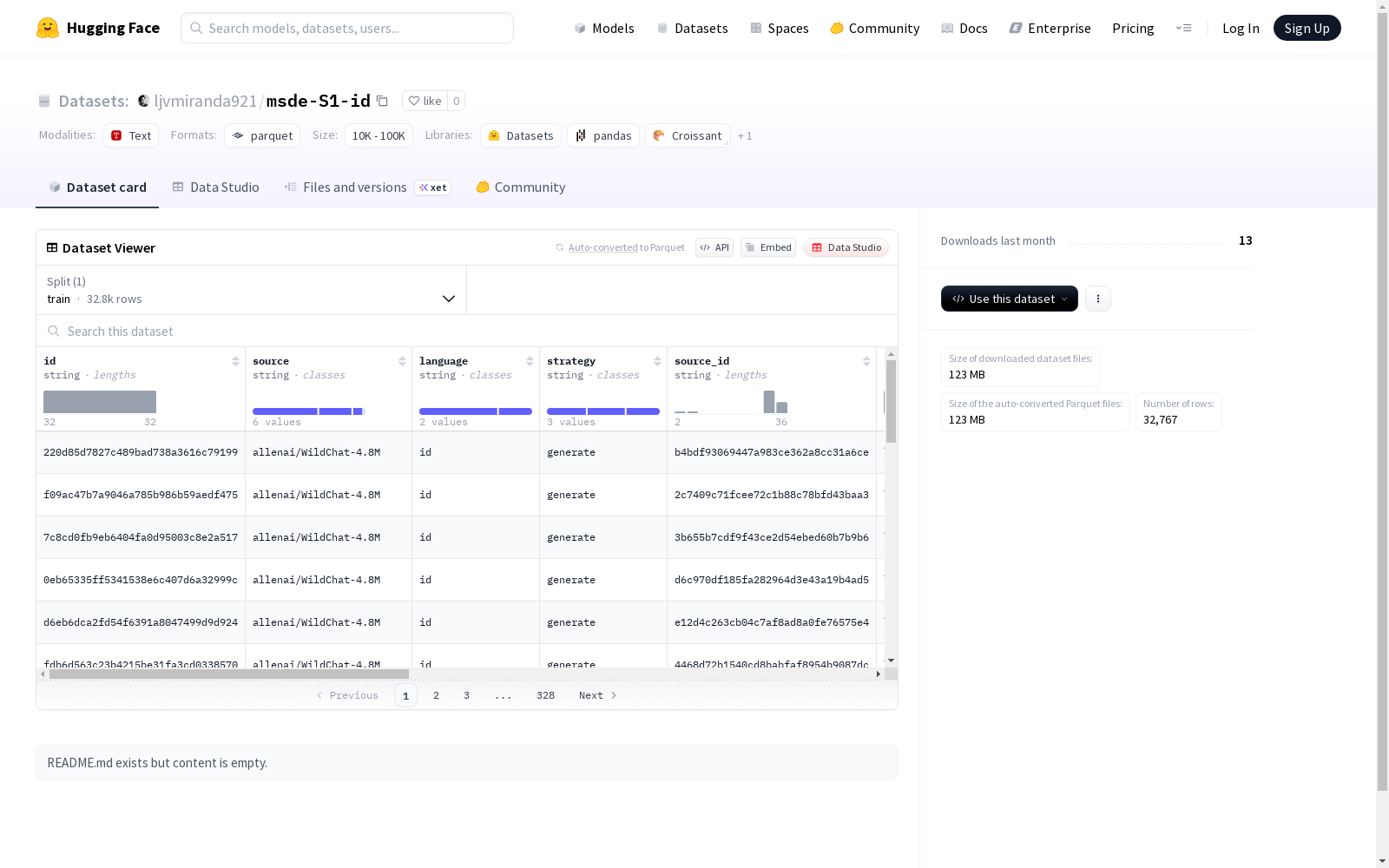Click cell b4bdf93069447a983ce362a8cc31a6ce
This screenshot has width=1389, height=868.
pos(772,452)
